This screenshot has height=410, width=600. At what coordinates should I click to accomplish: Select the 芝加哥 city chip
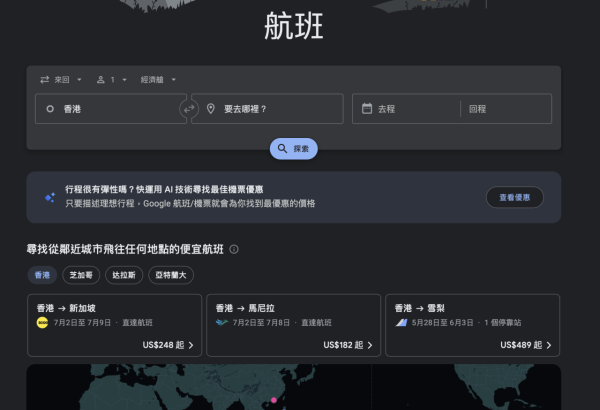81,274
